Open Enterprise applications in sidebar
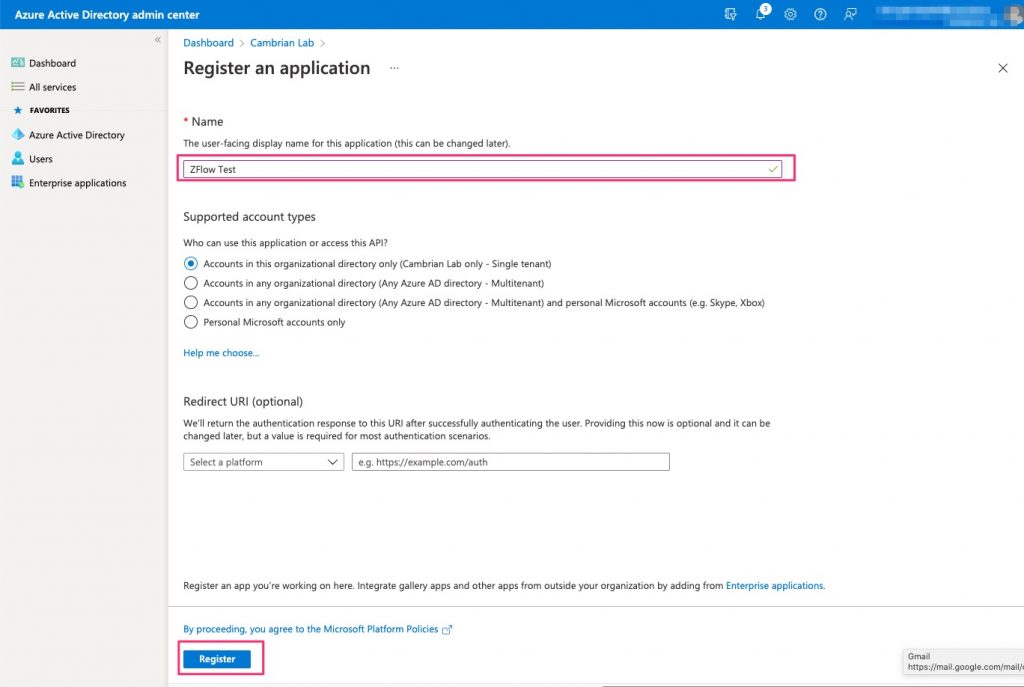Screen dimensions: 1024x687 click(x=78, y=183)
